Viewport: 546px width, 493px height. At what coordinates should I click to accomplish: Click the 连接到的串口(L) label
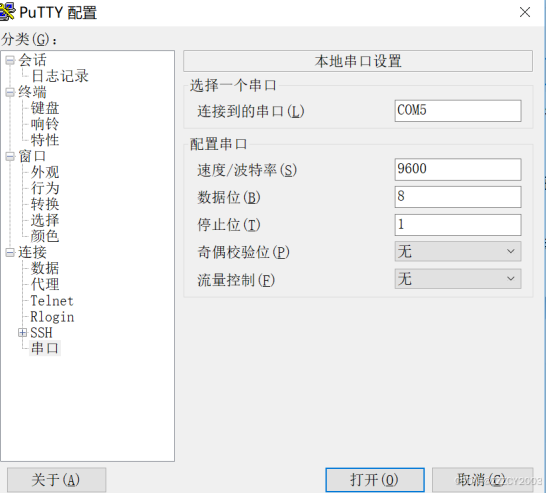(x=251, y=111)
